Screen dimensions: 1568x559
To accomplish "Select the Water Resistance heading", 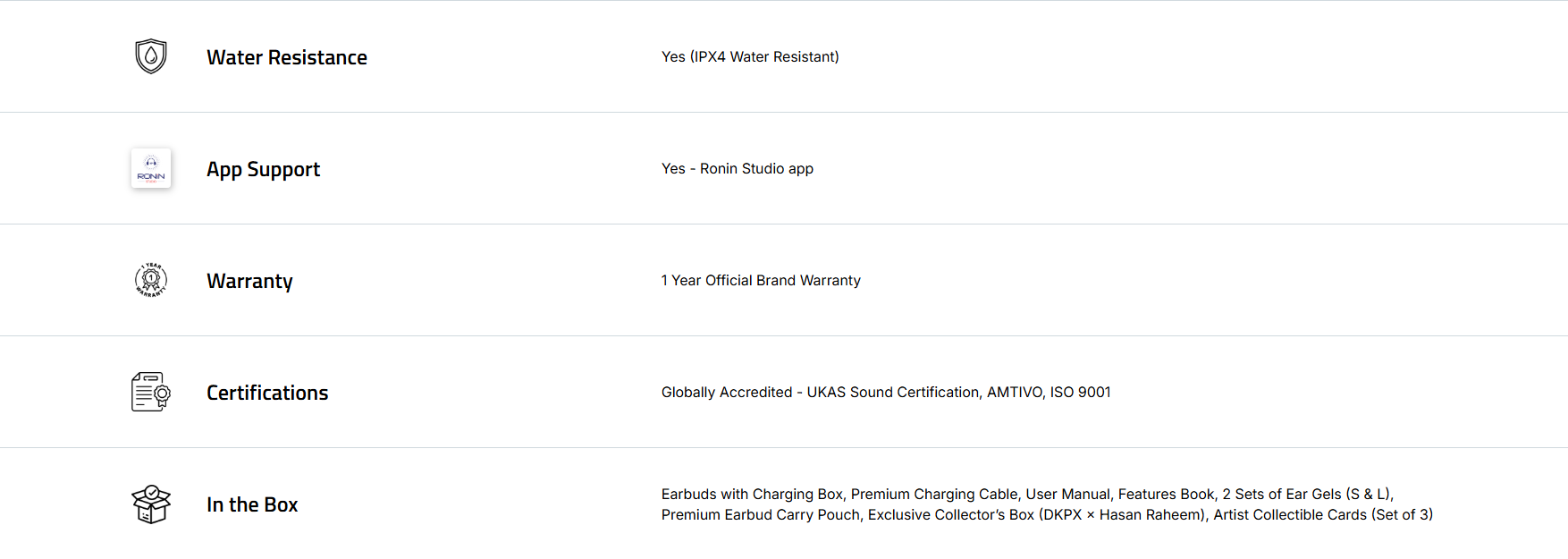I will coord(287,57).
